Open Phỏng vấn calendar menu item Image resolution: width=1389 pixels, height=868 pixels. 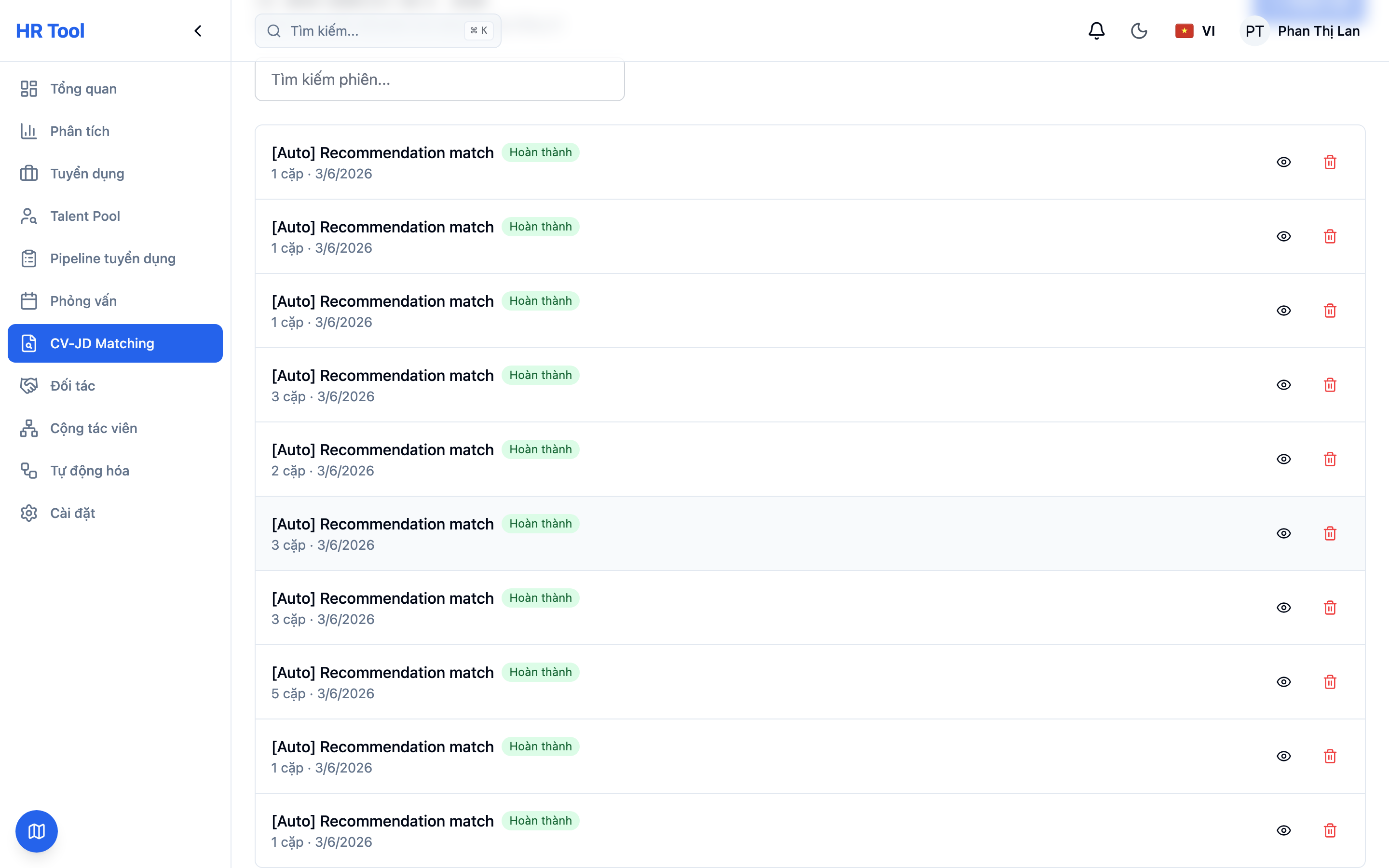tap(115, 301)
